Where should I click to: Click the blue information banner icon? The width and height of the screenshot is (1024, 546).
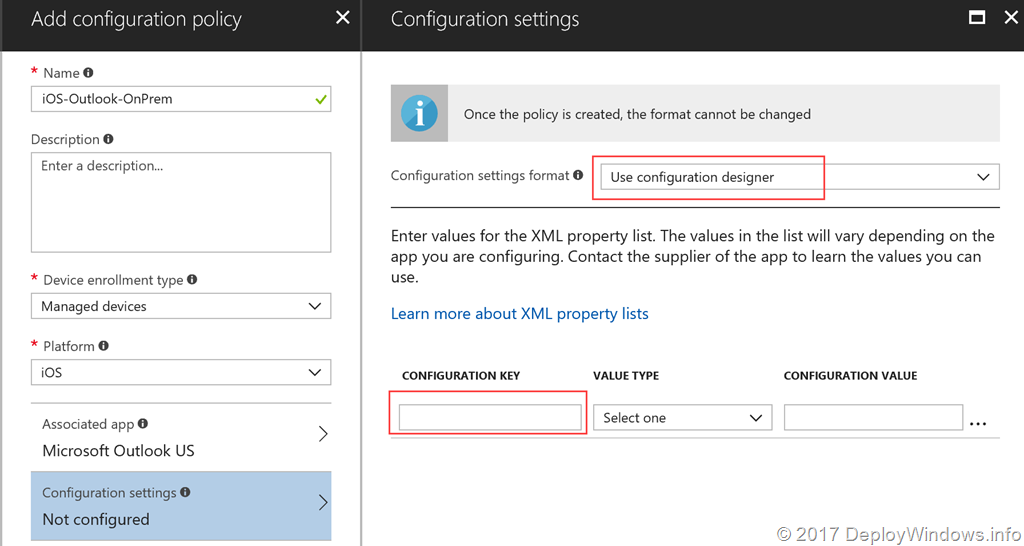(x=419, y=114)
